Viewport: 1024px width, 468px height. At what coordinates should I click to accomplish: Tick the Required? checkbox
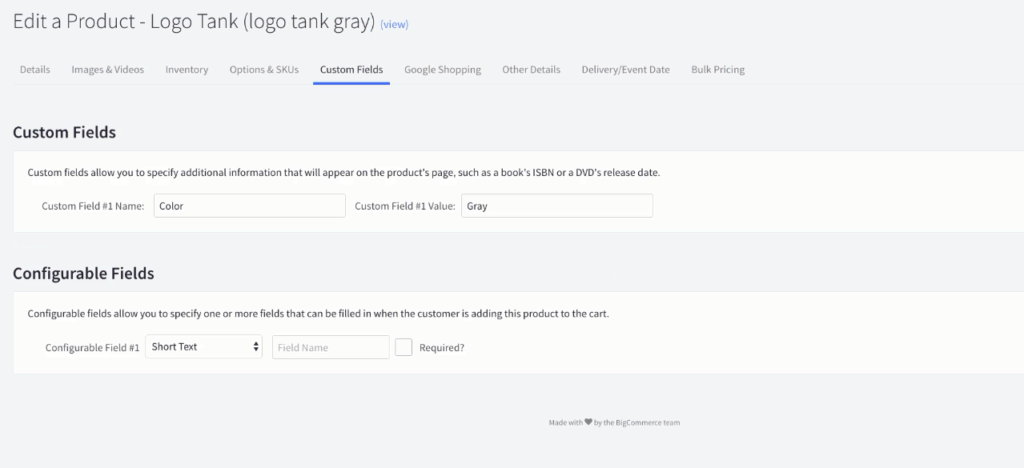point(404,347)
